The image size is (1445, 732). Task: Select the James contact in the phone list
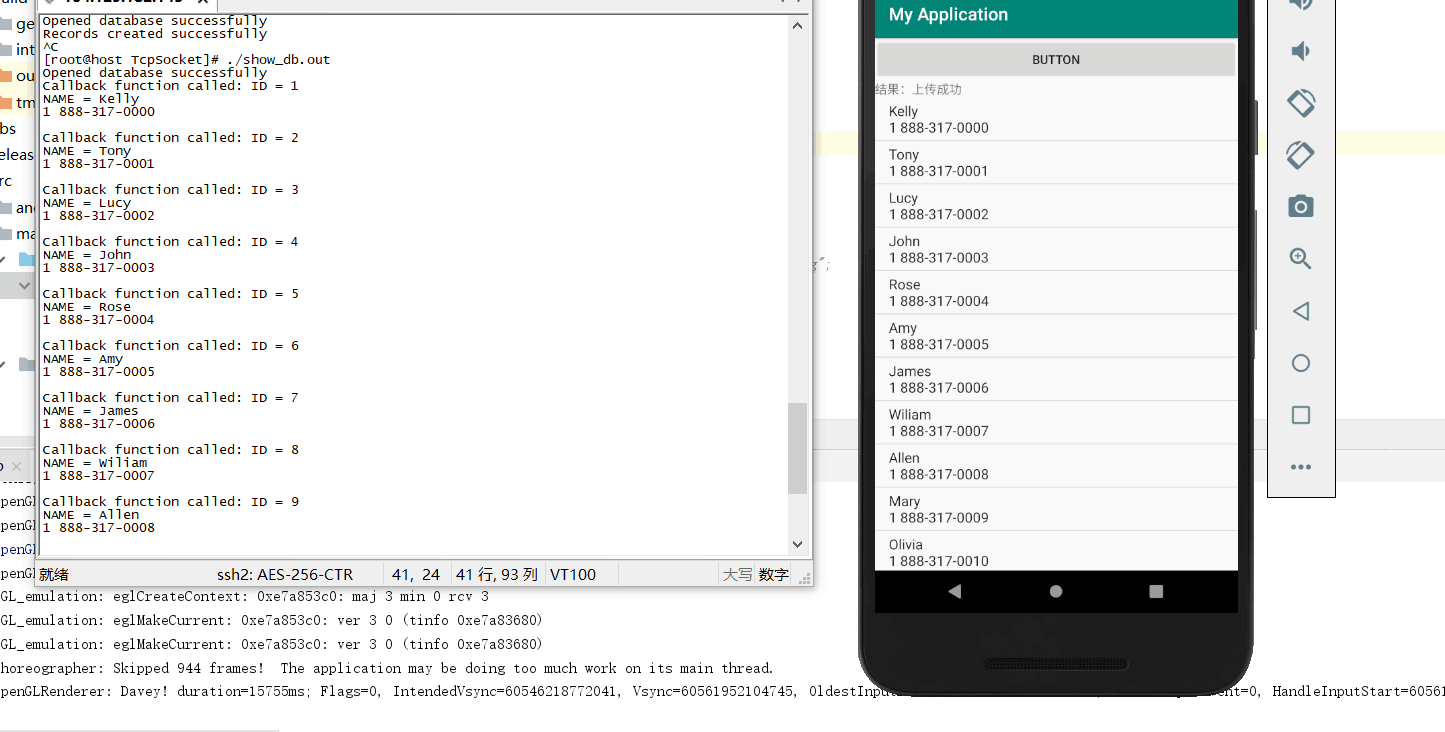[1056, 379]
